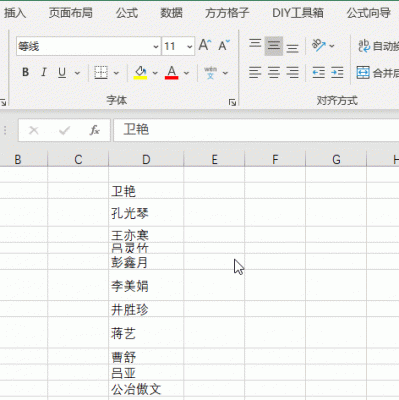Click merge and center (合并后居中) button
399x400 pixels.
(x=377, y=72)
